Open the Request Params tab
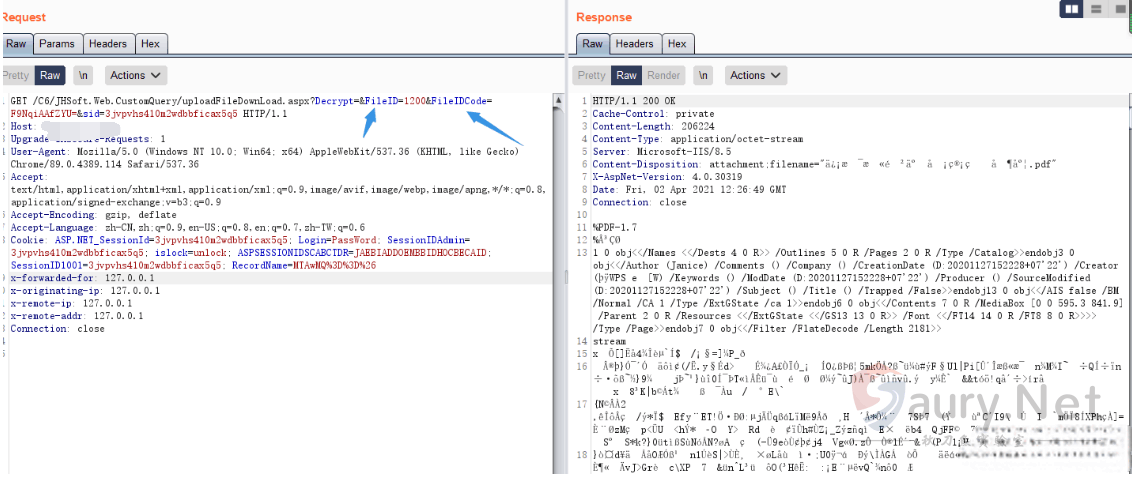Image resolution: width=1132 pixels, height=478 pixels. click(x=57, y=44)
